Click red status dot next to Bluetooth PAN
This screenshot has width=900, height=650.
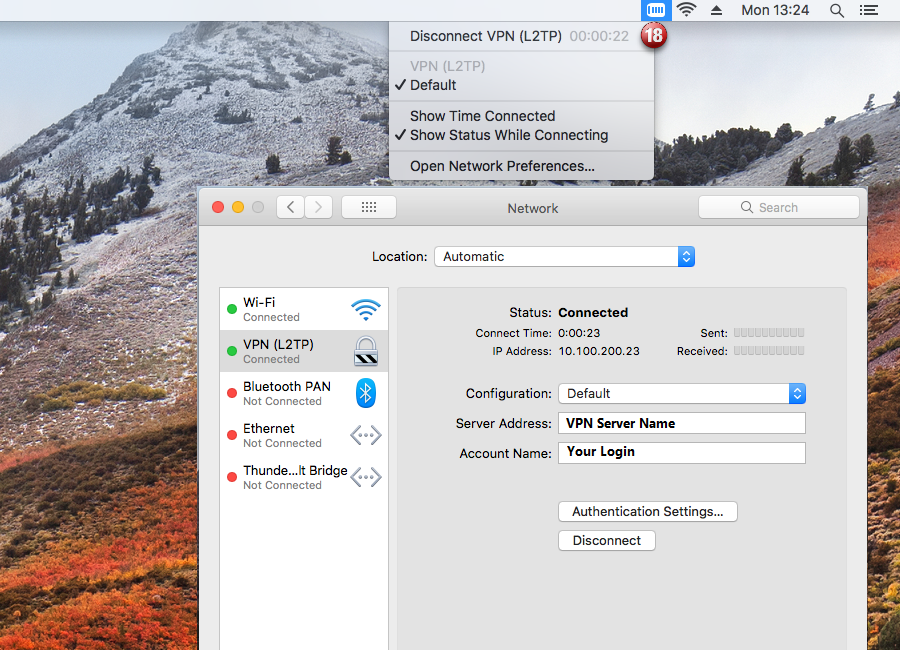click(x=232, y=393)
